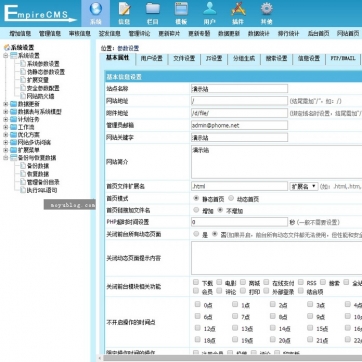Select 动态首页 radio button

coord(231,198)
